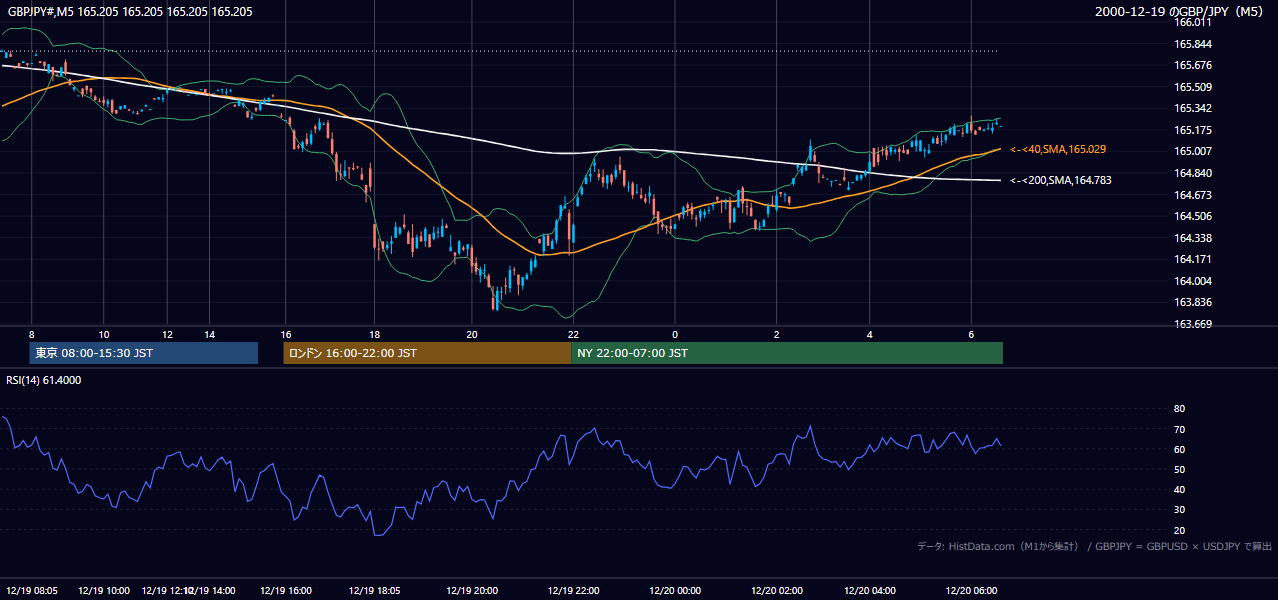Click the RSI 30 level label

pyautogui.click(x=1179, y=510)
